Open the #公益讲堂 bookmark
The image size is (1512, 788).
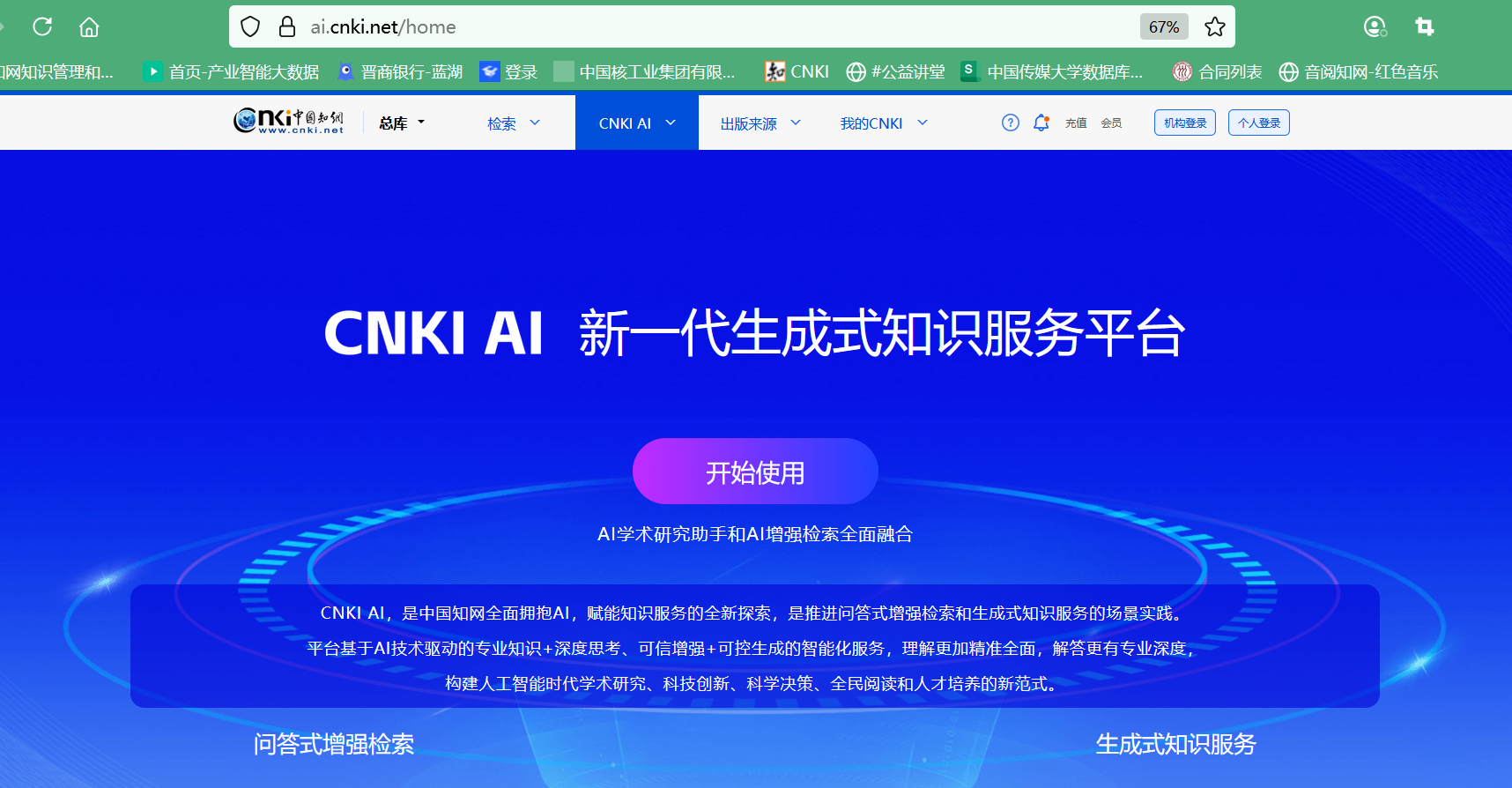click(895, 71)
